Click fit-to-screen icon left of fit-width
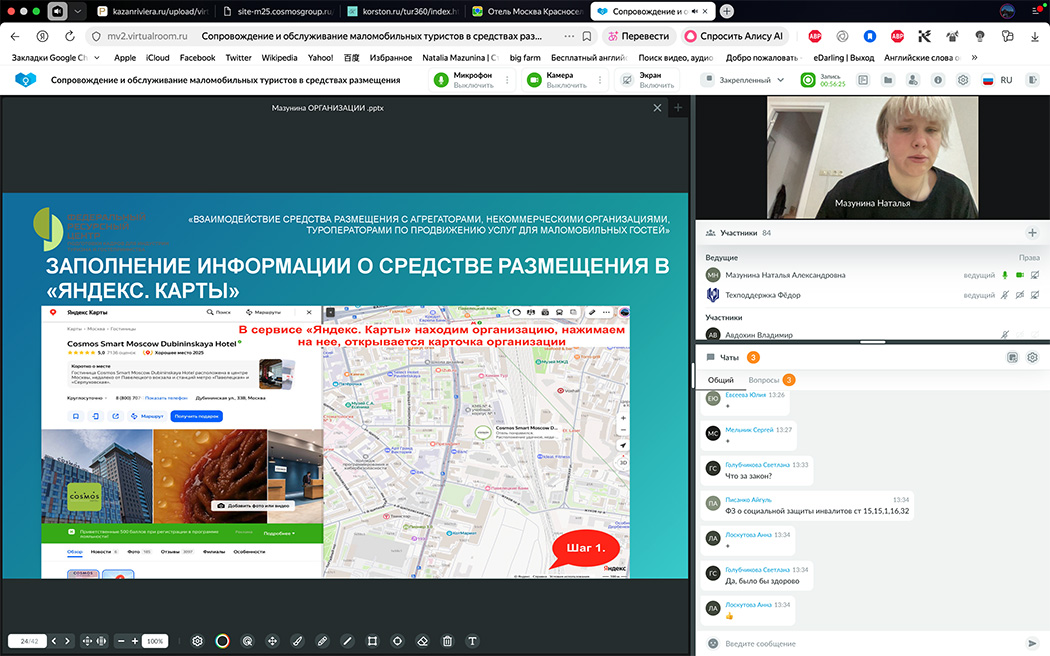 click(x=87, y=641)
